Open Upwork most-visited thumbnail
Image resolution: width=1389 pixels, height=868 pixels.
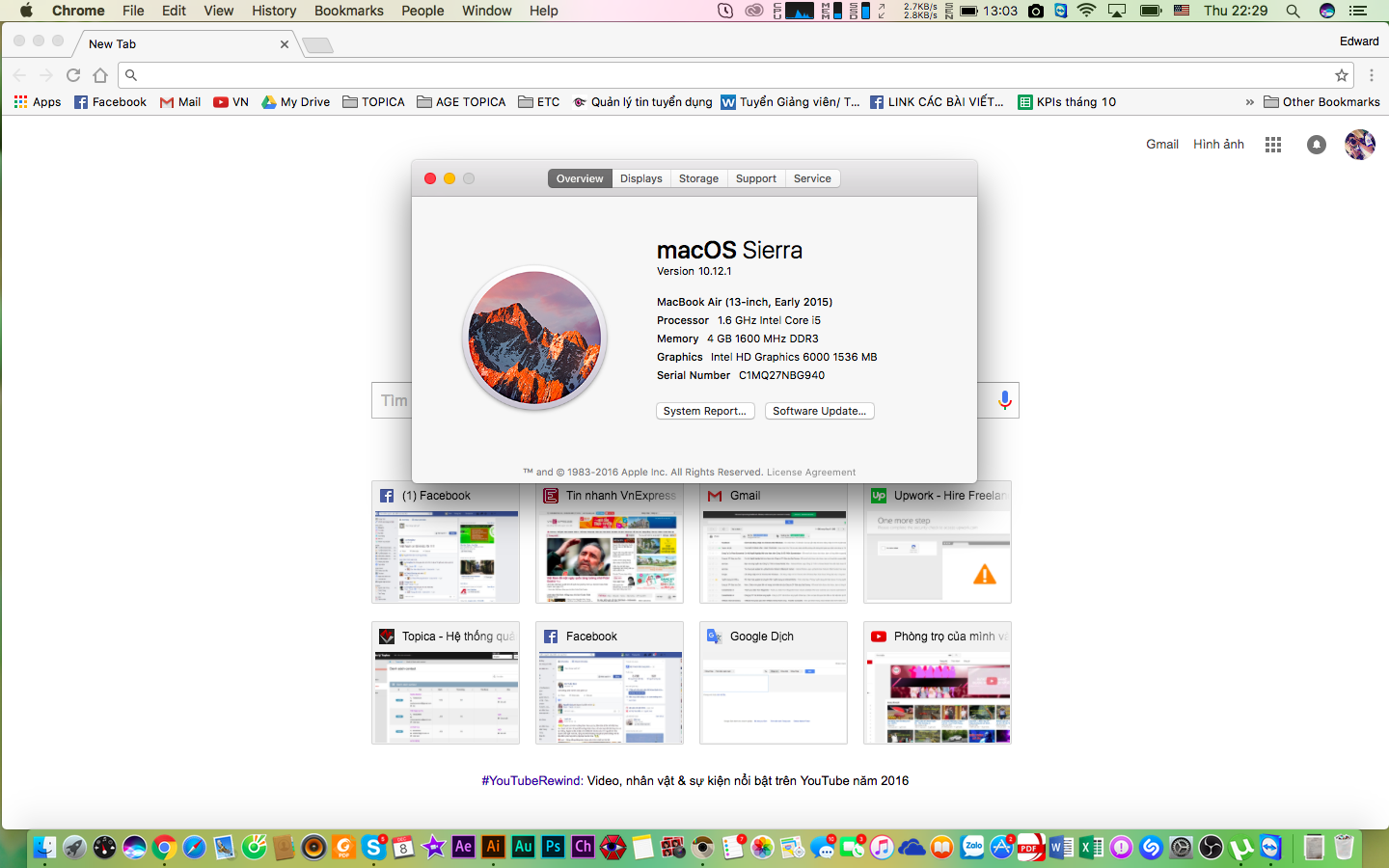[938, 542]
